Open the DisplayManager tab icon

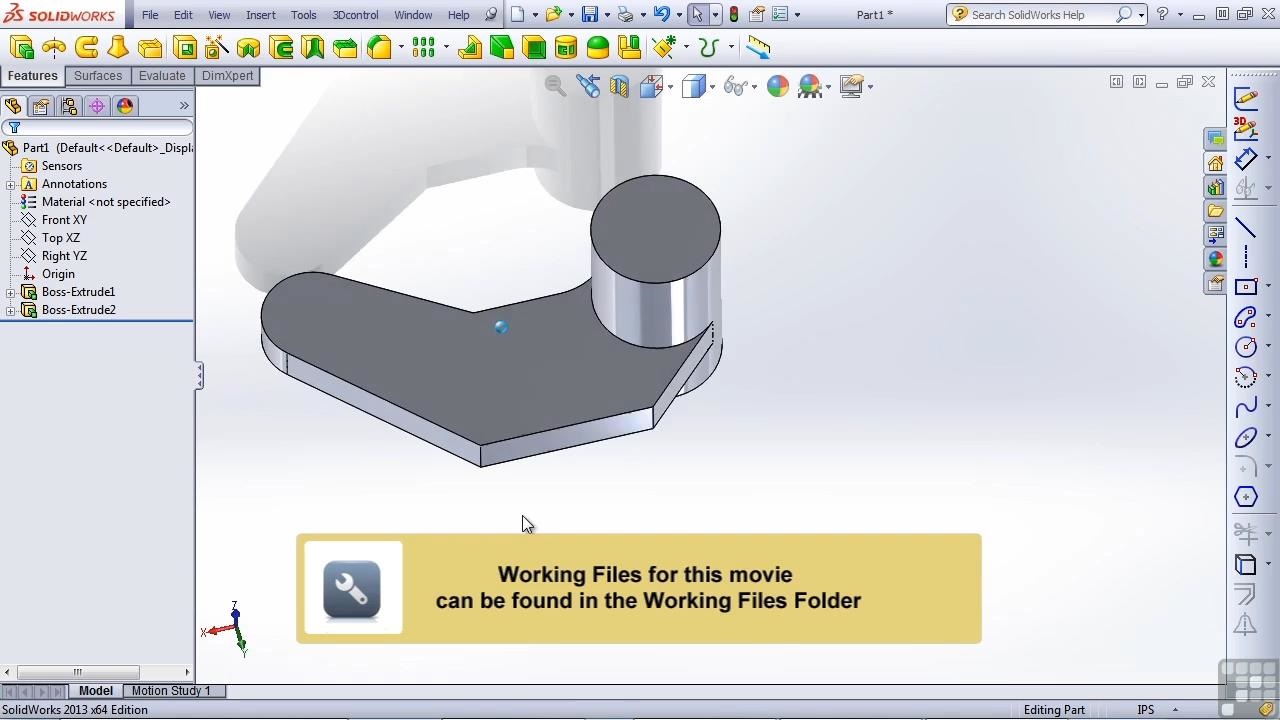[125, 106]
